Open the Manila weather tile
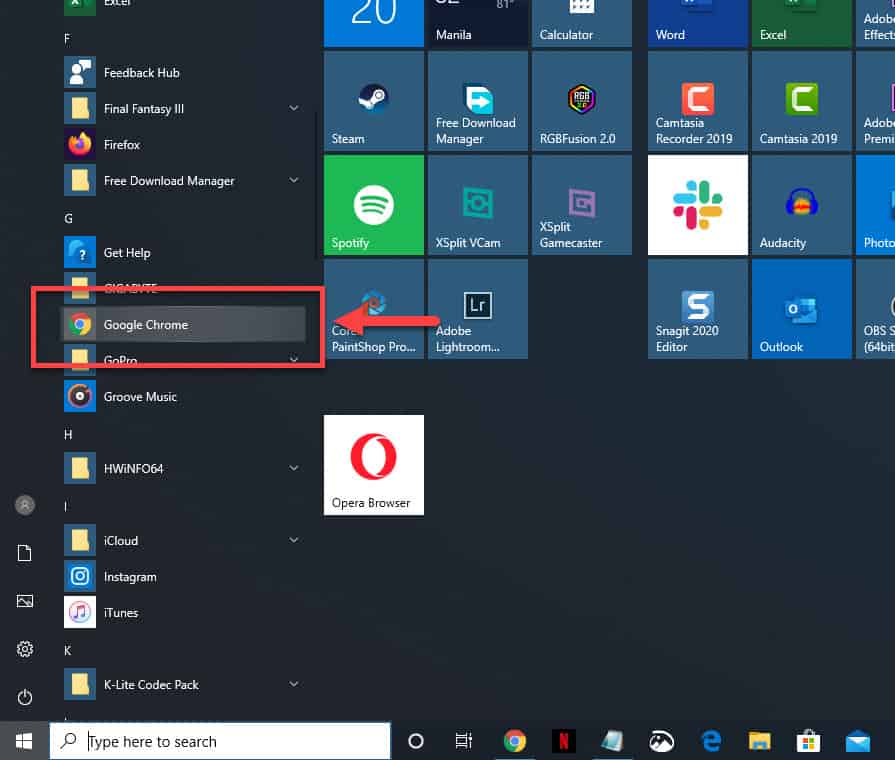 (x=478, y=23)
